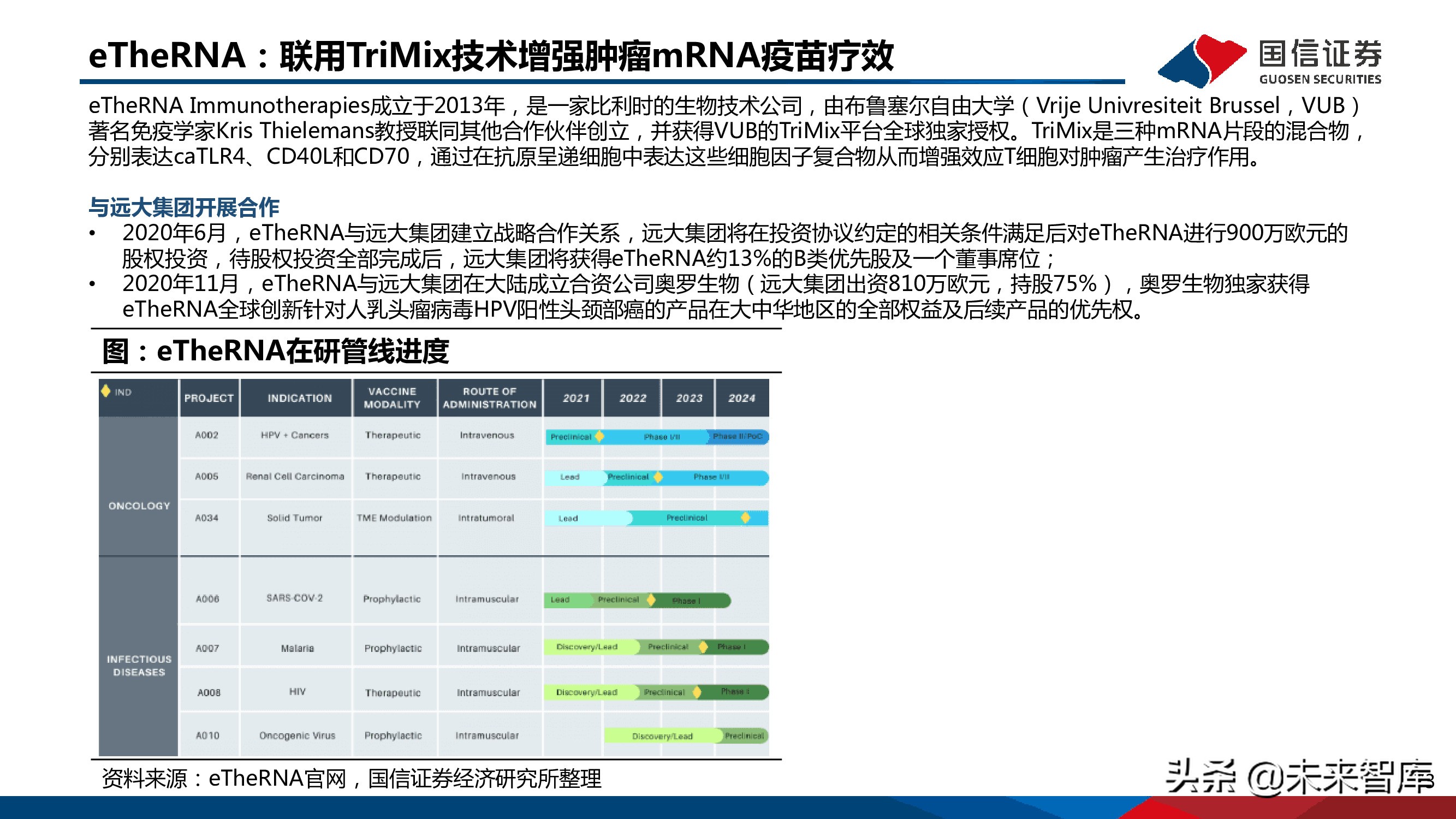Image resolution: width=1456 pixels, height=819 pixels.
Task: Click the blue heading 与远大集团开展合作
Action: (183, 207)
